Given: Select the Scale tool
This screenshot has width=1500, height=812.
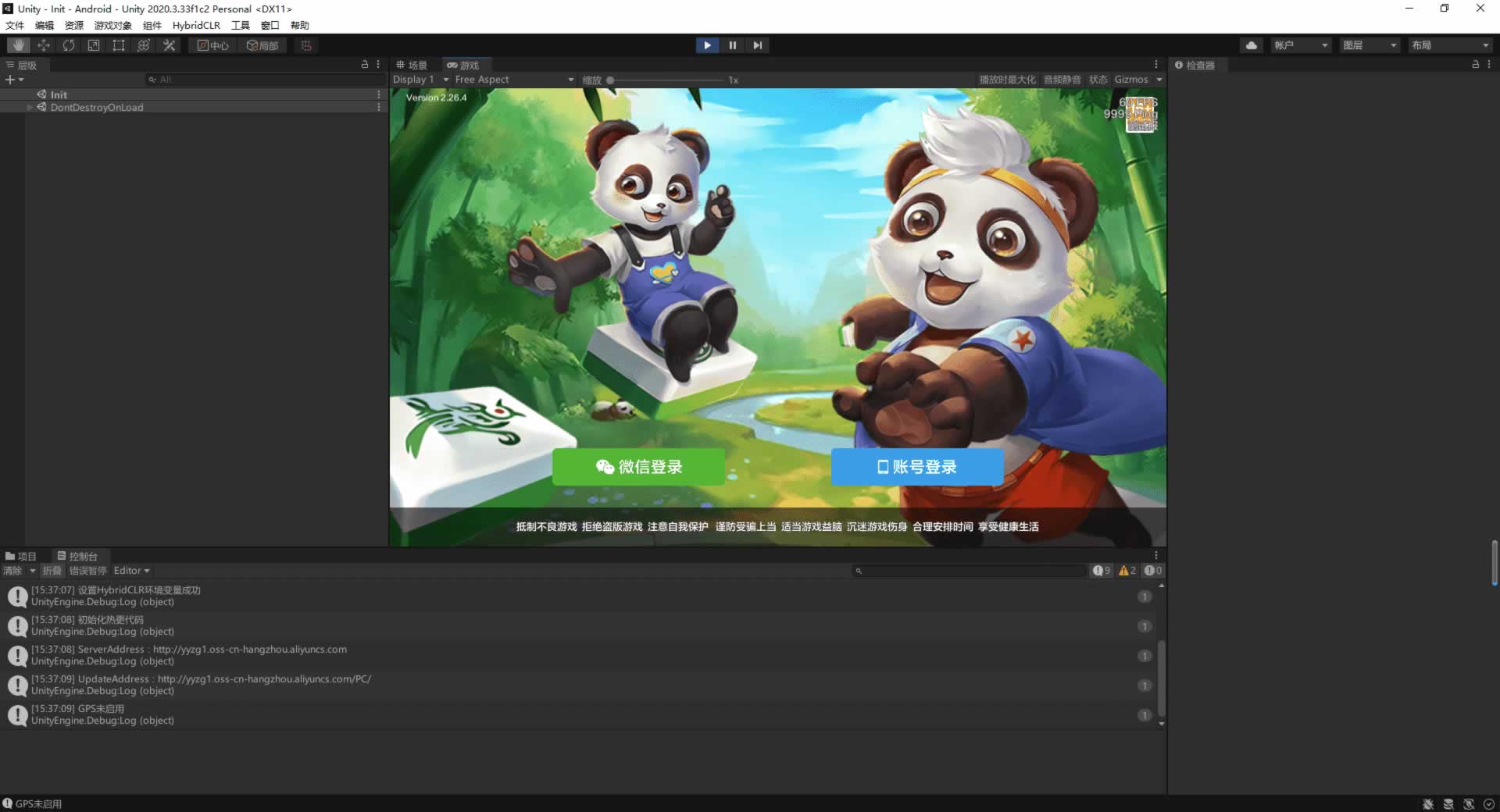Looking at the screenshot, I should pos(94,45).
